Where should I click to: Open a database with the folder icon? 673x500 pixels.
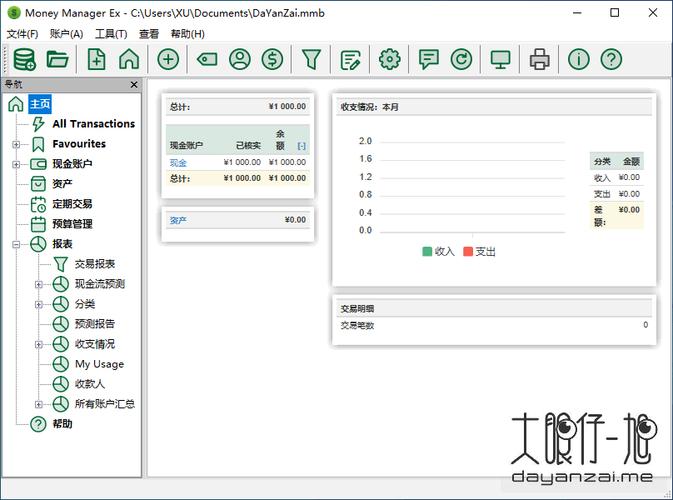58,59
